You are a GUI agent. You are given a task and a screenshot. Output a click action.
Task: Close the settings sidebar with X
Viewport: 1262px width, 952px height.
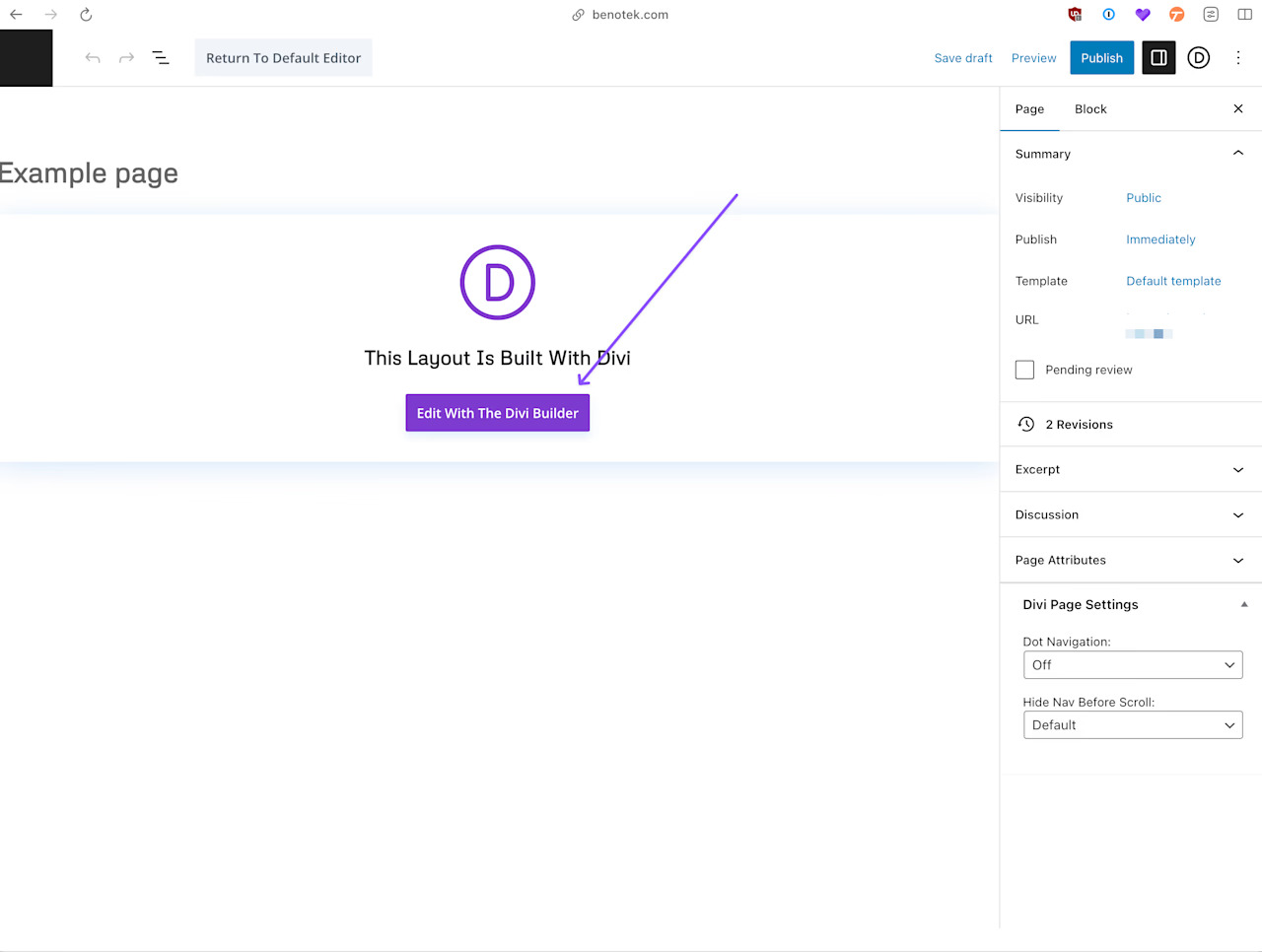click(x=1238, y=109)
